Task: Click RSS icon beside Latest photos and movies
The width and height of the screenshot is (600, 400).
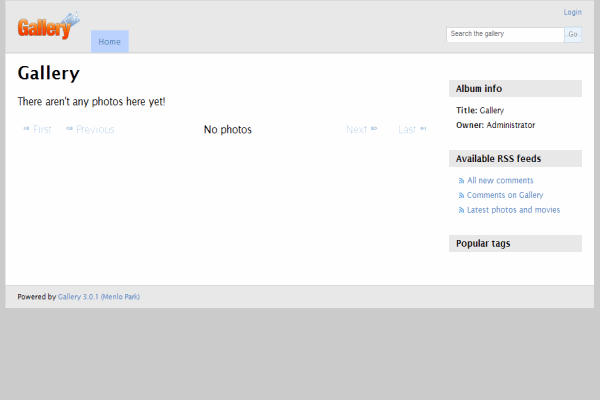Action: click(x=461, y=211)
